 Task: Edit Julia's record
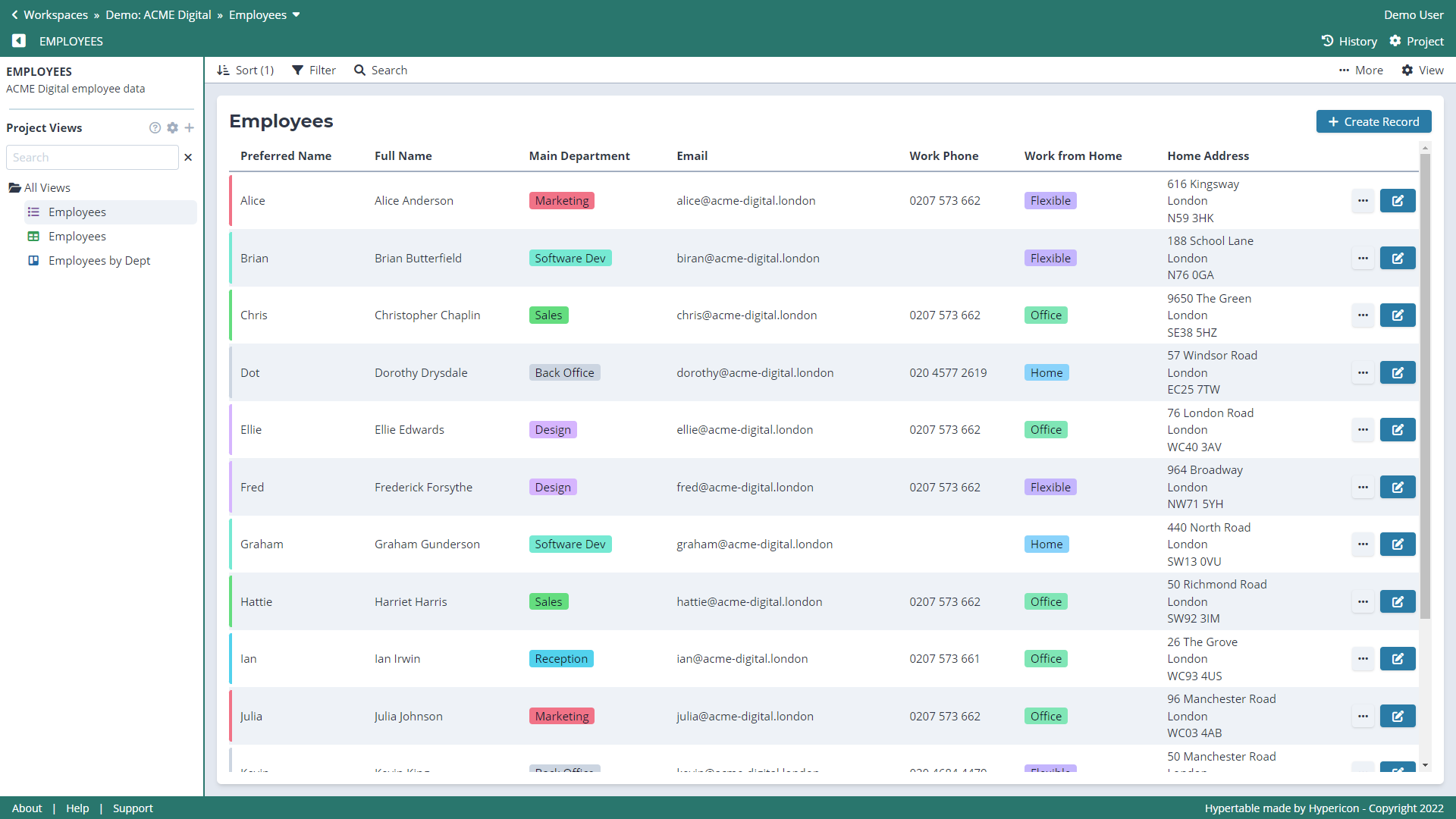(1398, 716)
